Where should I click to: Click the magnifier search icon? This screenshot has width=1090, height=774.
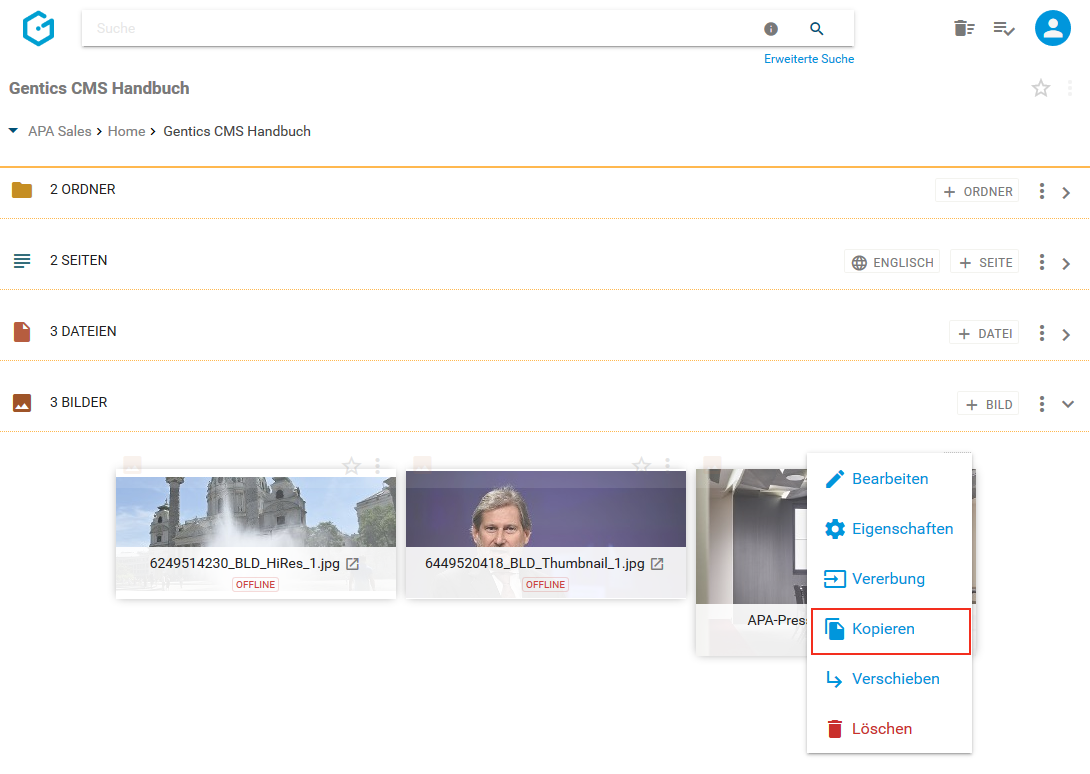pyautogui.click(x=817, y=29)
